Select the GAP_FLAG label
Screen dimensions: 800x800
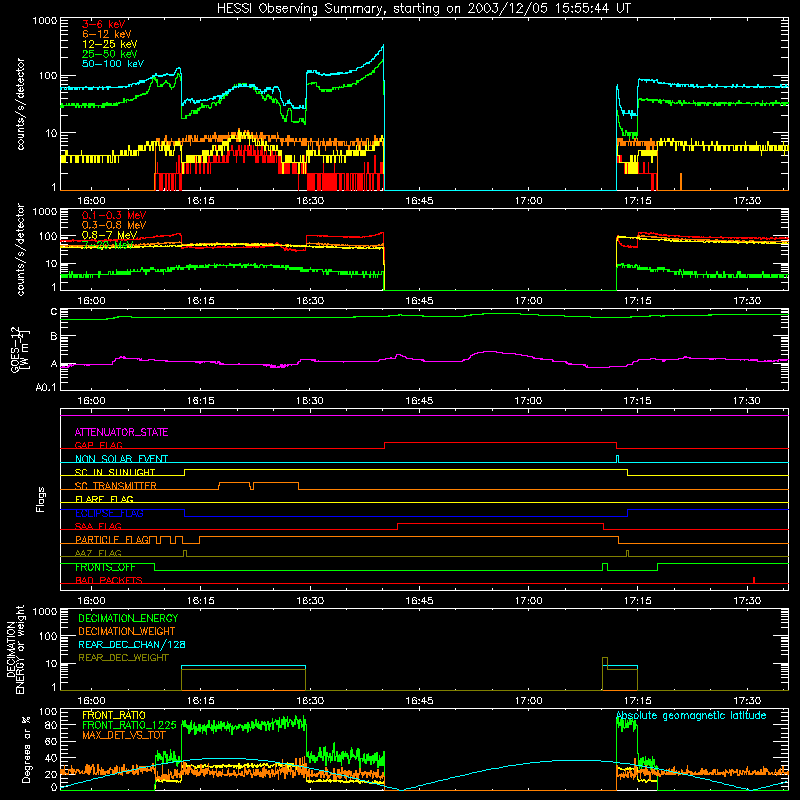(98, 445)
